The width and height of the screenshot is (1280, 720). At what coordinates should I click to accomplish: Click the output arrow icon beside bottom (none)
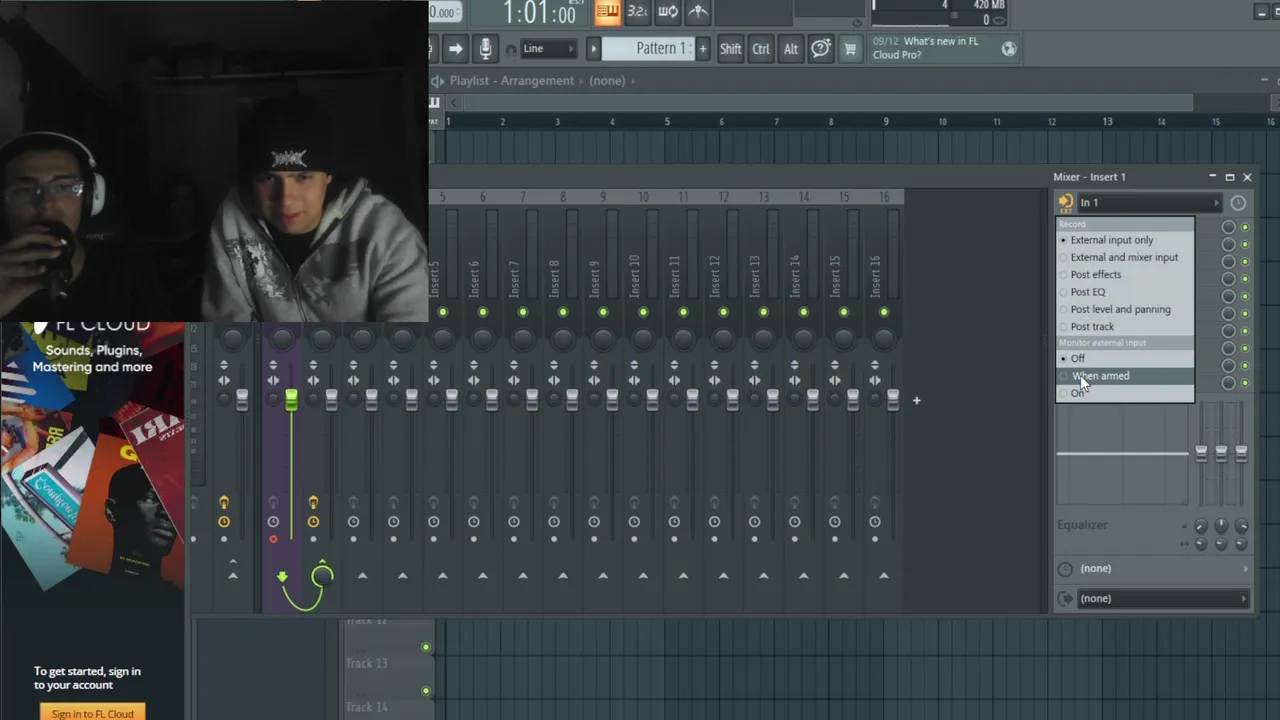(1065, 599)
